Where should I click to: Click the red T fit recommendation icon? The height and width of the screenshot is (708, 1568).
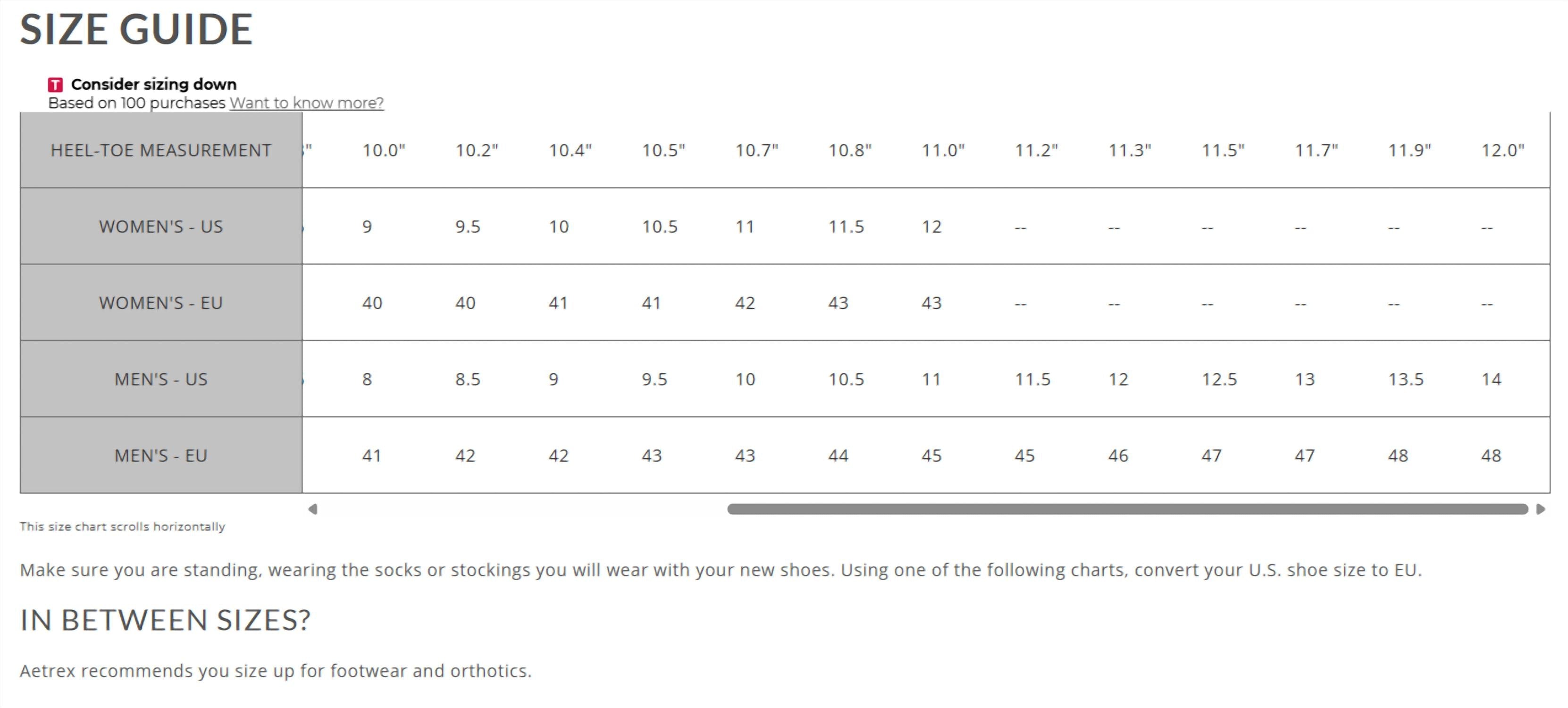click(x=55, y=84)
